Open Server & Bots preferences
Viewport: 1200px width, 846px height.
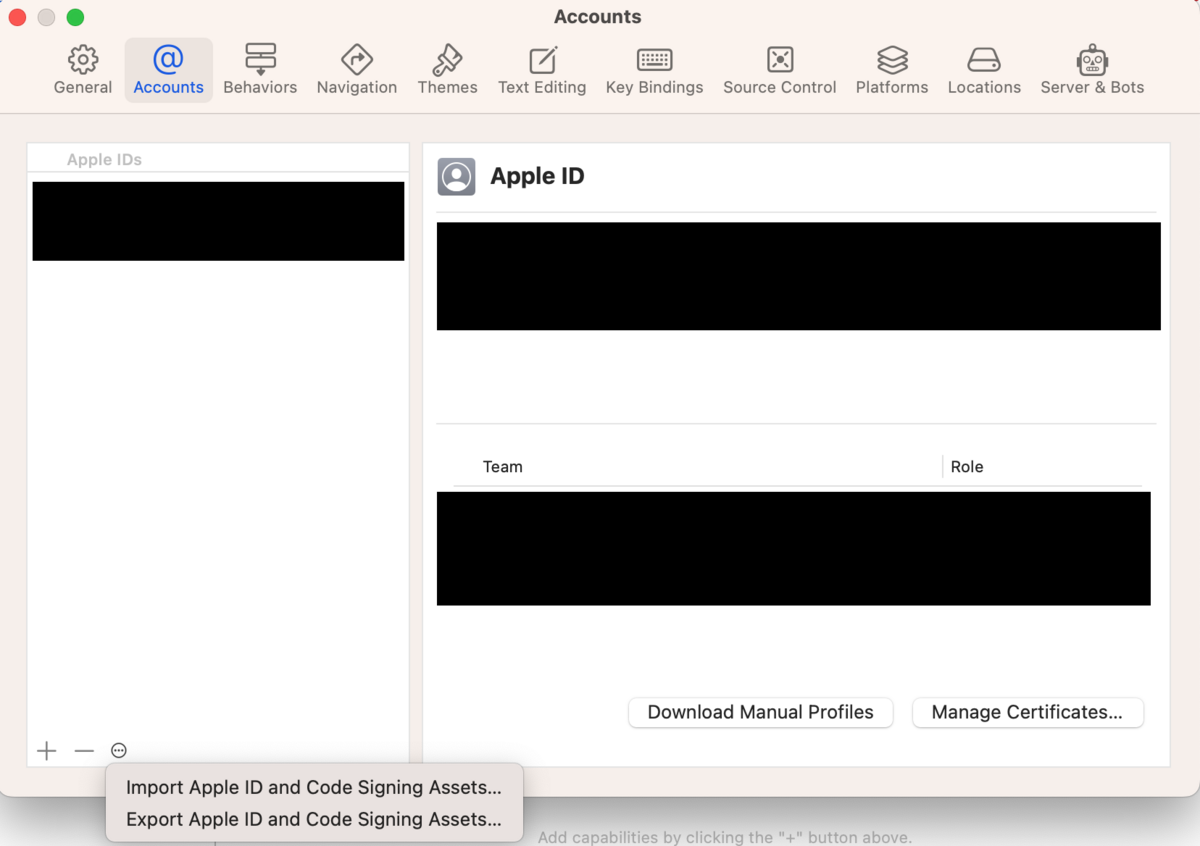tap(1092, 70)
